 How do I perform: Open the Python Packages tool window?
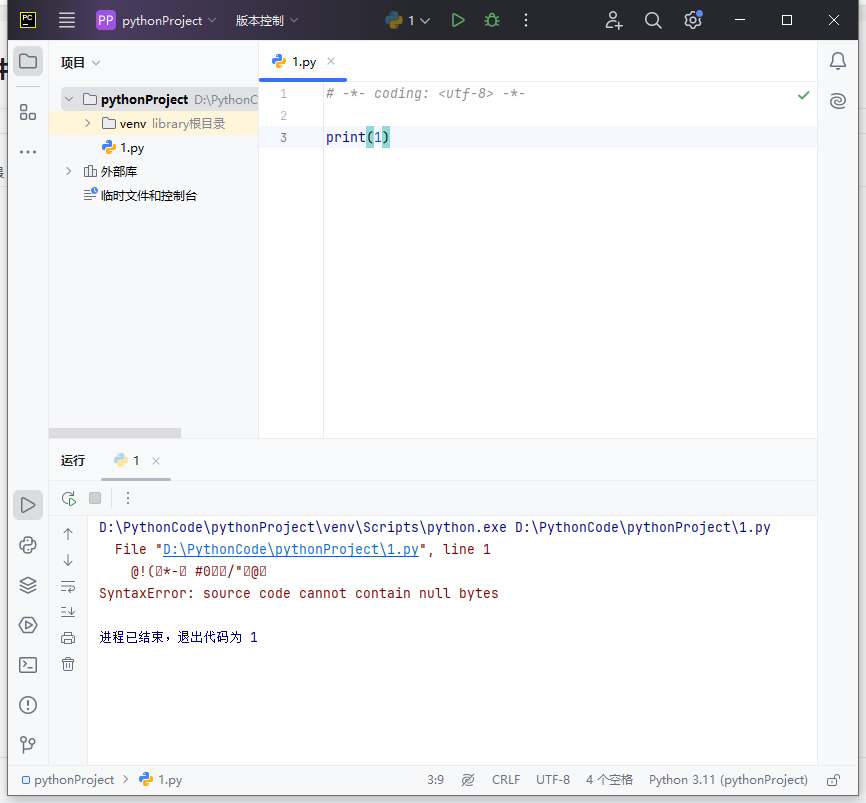28,585
